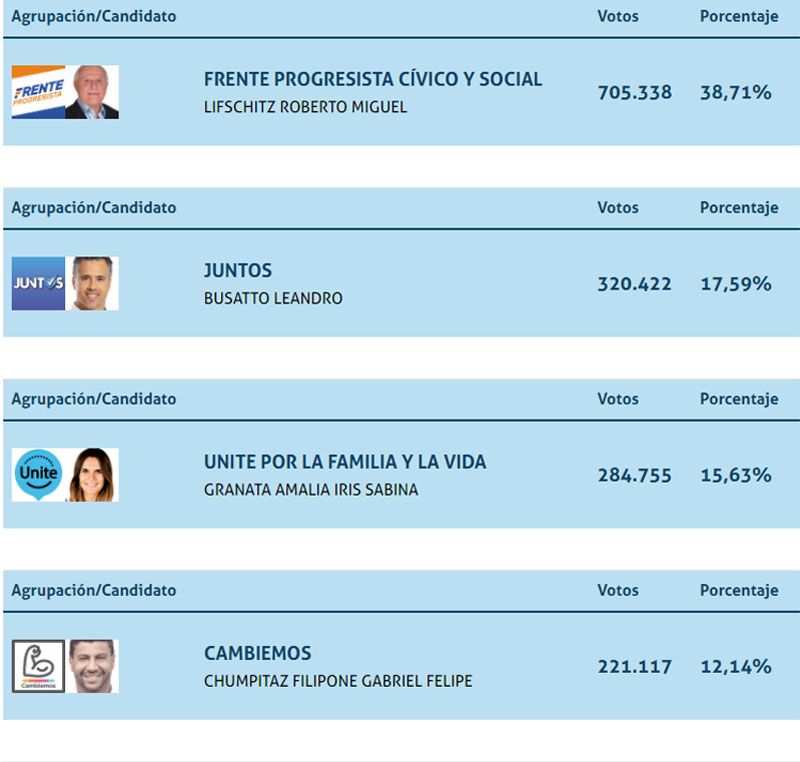Image resolution: width=800 pixels, height=762 pixels.
Task: Click the Juntos party logo
Action: (38, 284)
